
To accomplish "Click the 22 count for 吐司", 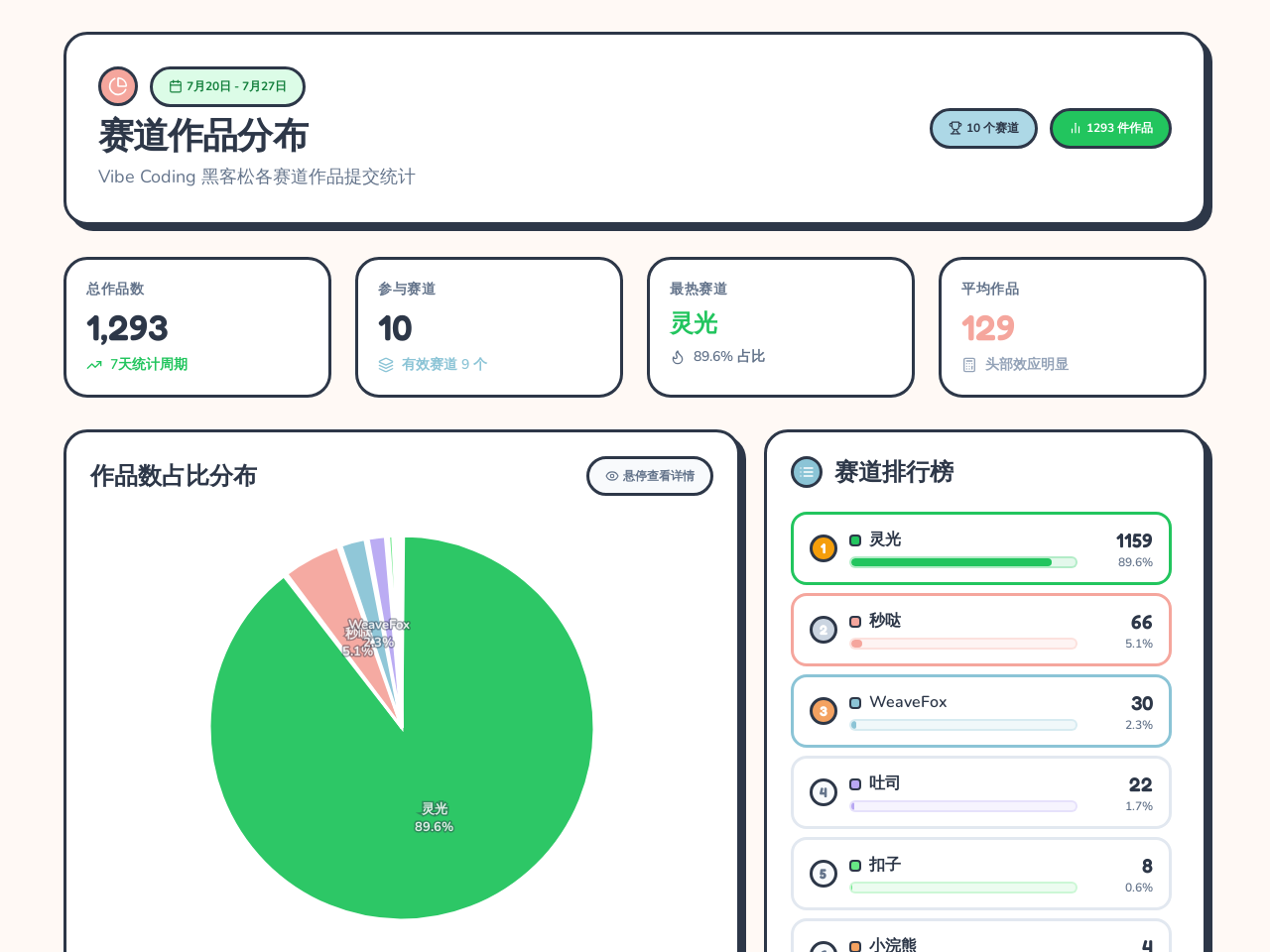I will point(1140,784).
